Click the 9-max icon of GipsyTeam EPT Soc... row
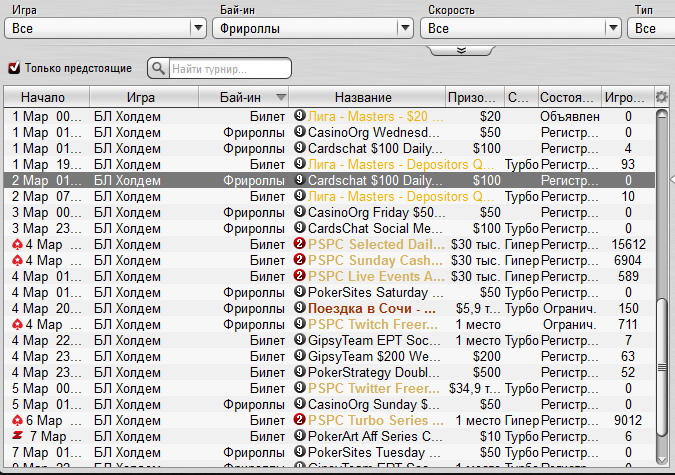 click(x=300, y=339)
